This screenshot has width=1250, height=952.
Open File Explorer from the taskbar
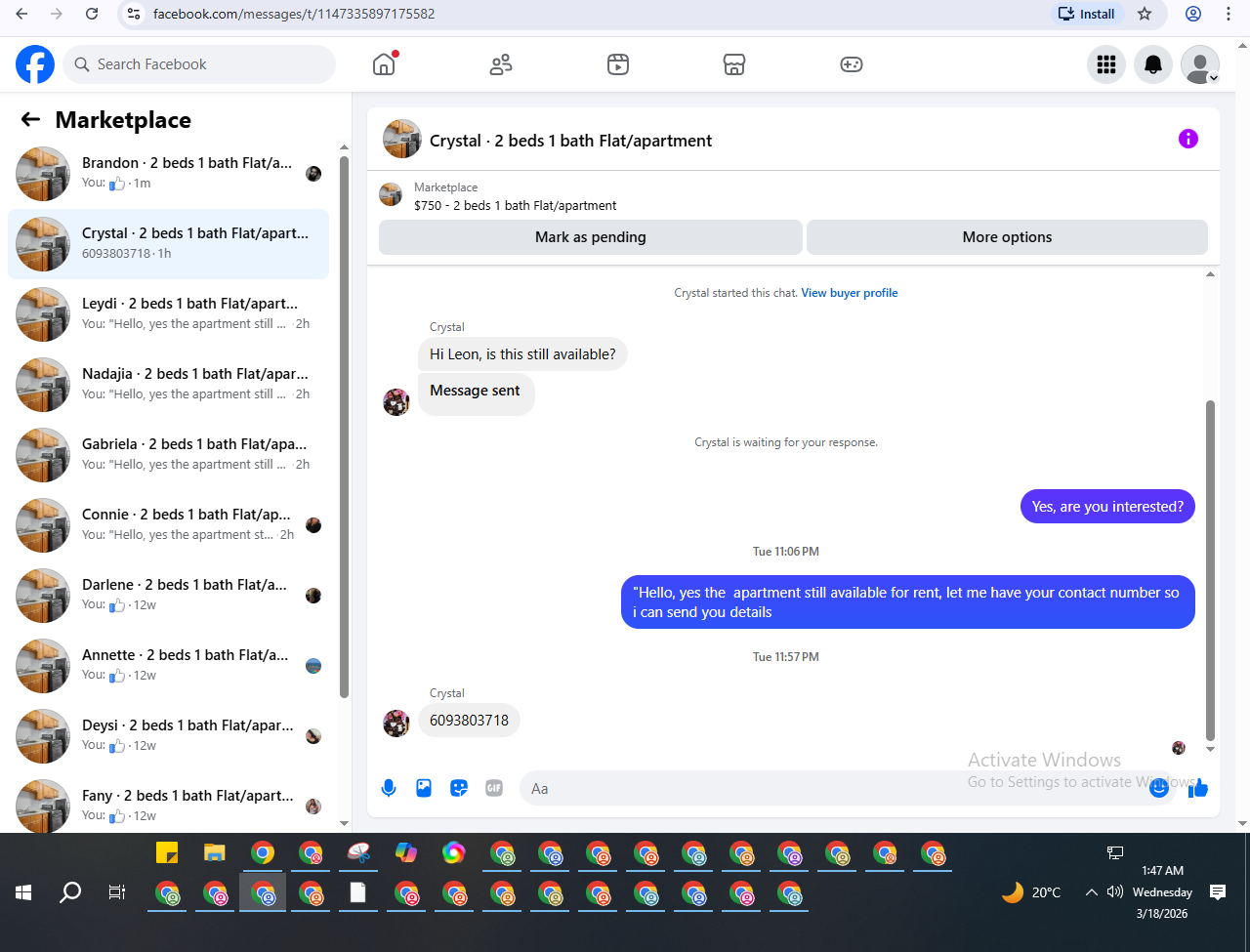(215, 852)
